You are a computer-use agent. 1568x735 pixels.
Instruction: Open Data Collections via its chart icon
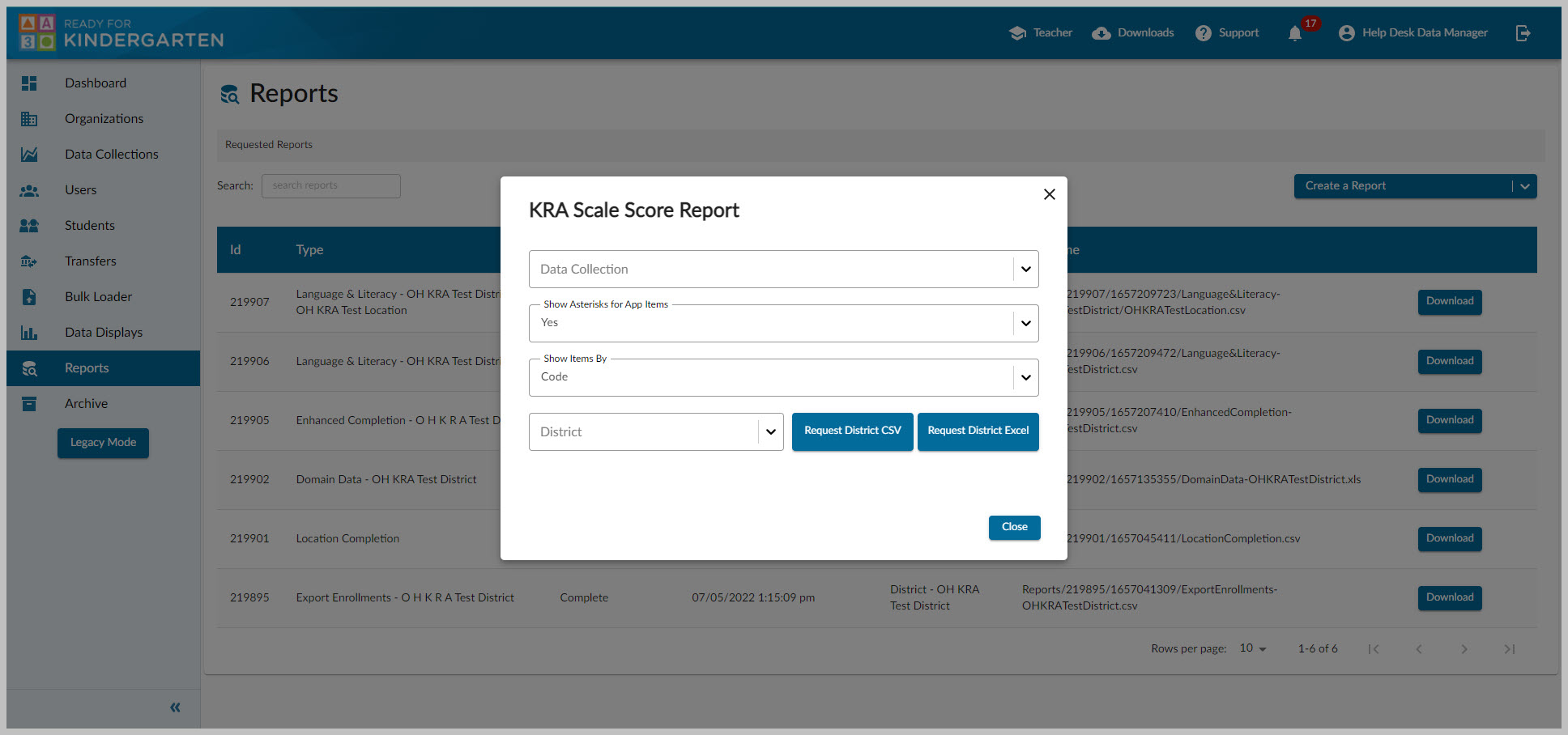click(x=29, y=154)
